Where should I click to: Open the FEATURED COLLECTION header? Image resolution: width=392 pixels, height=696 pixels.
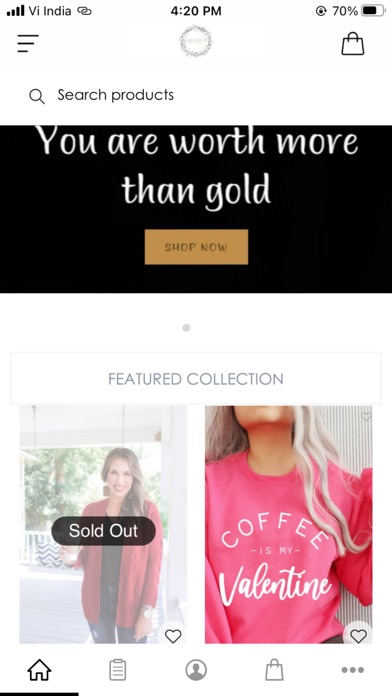pos(196,379)
